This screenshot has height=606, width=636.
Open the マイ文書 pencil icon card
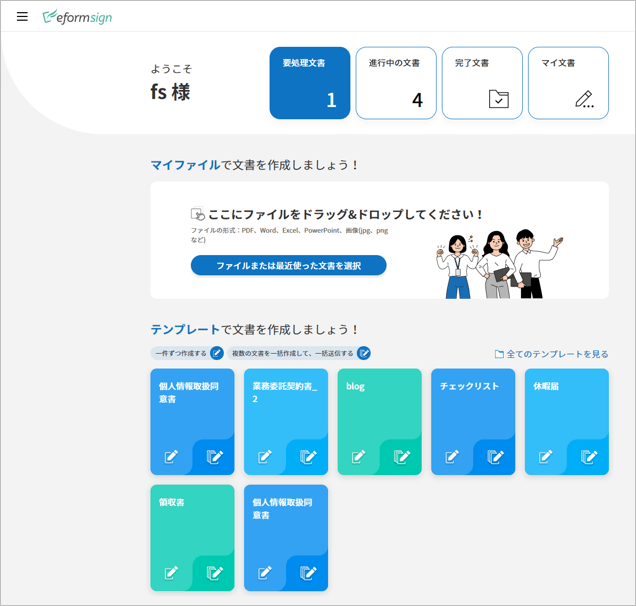point(584,98)
